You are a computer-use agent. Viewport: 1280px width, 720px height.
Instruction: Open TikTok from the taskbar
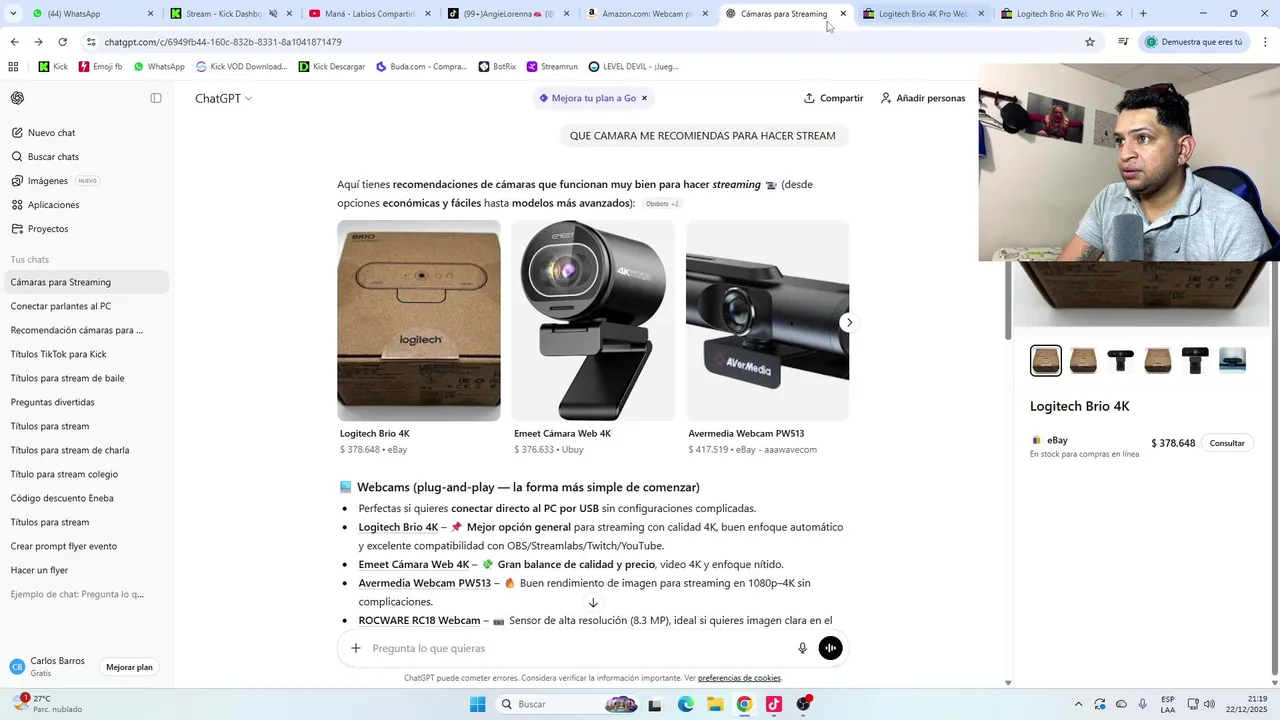coord(774,704)
